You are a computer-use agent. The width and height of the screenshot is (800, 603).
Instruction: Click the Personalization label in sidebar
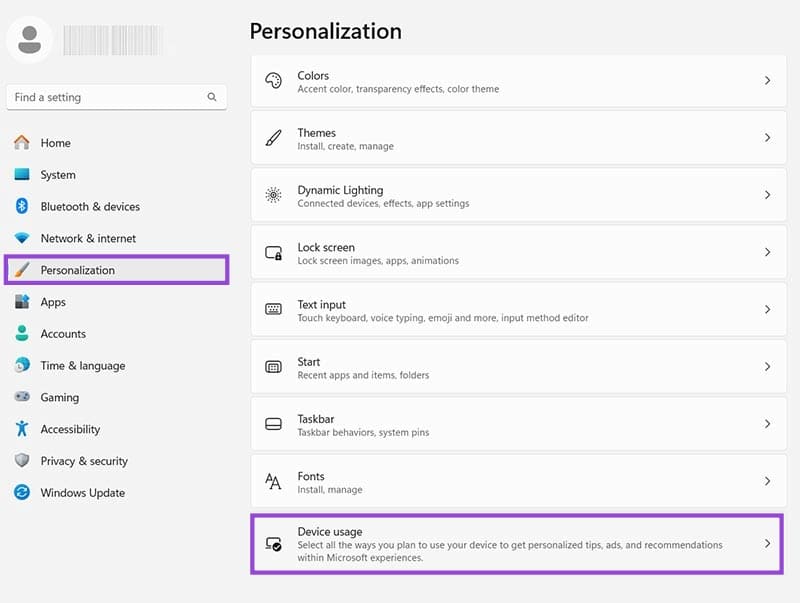tap(78, 270)
